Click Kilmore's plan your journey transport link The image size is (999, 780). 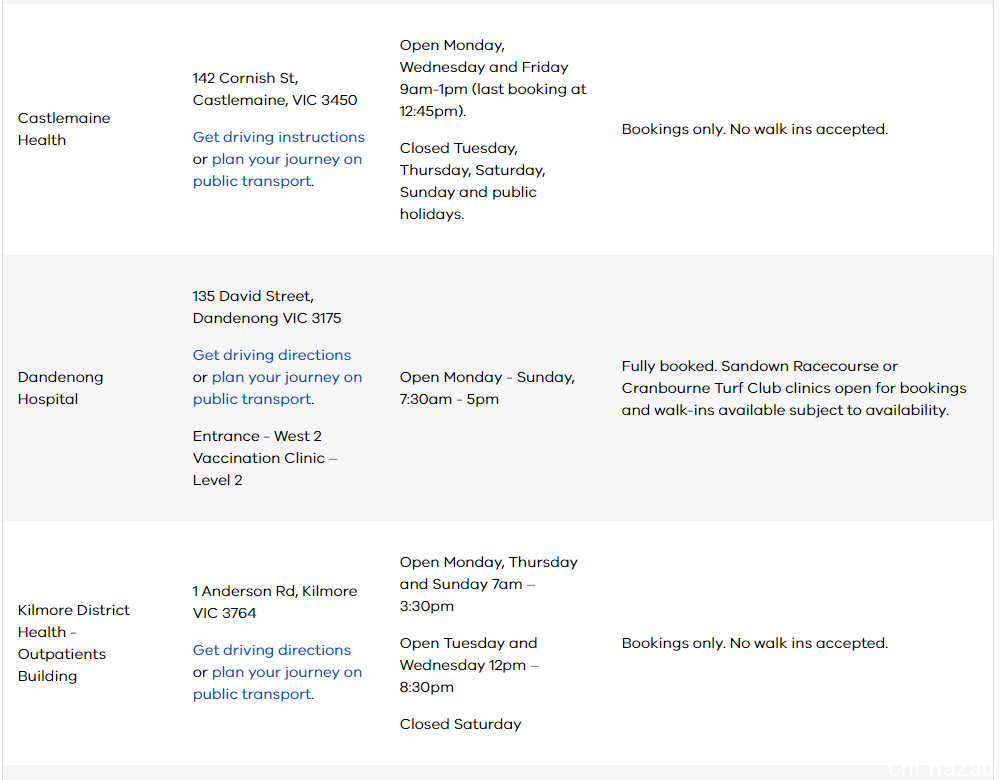pyautogui.click(x=286, y=673)
